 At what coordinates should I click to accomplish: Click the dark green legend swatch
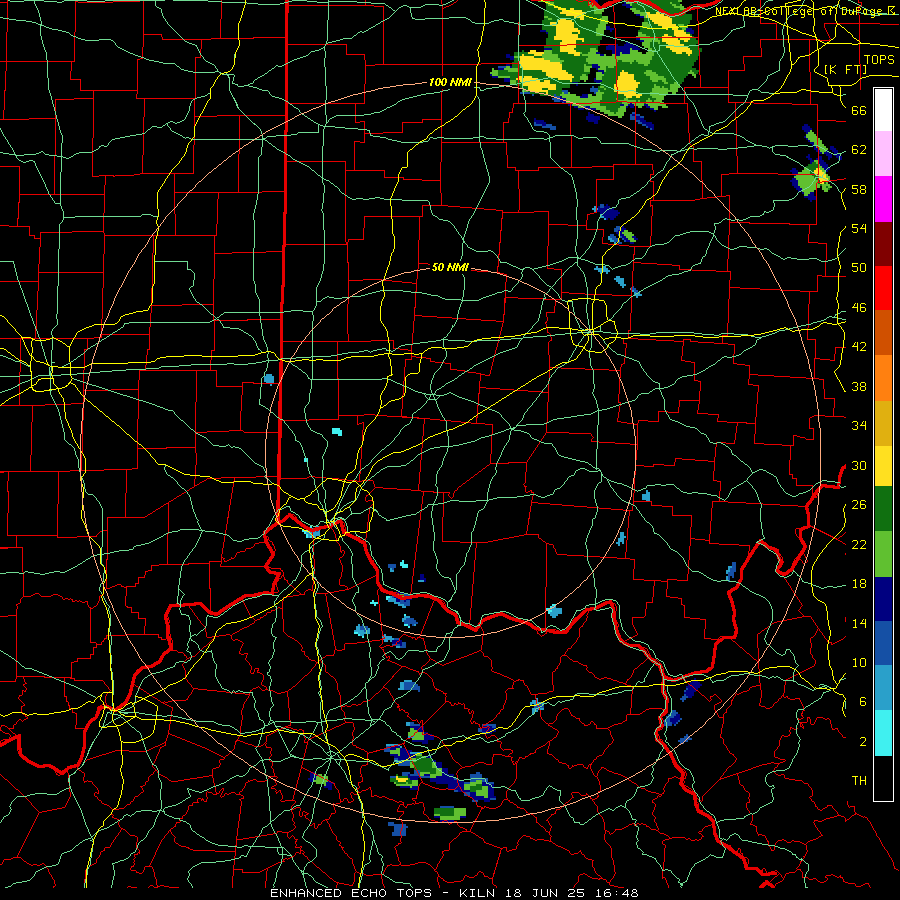coord(883,509)
